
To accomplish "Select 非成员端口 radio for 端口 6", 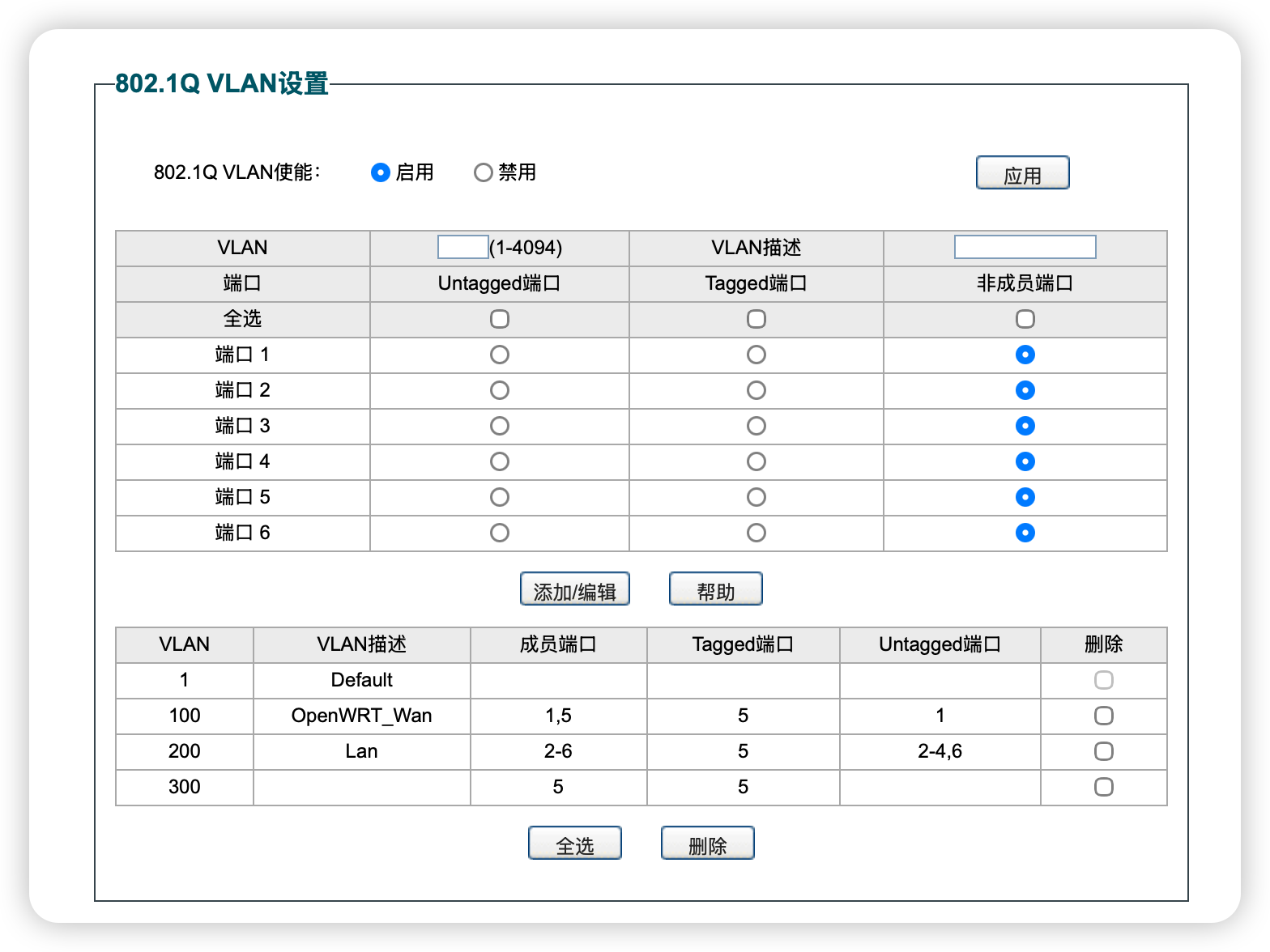I will pos(1025,533).
